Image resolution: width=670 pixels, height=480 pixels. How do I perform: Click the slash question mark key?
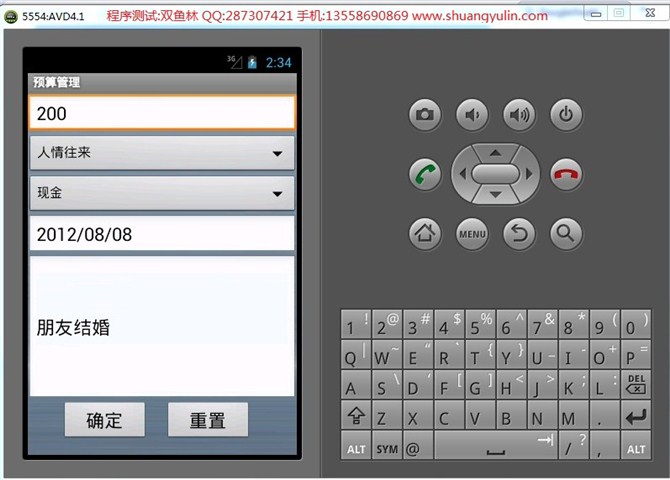574,445
